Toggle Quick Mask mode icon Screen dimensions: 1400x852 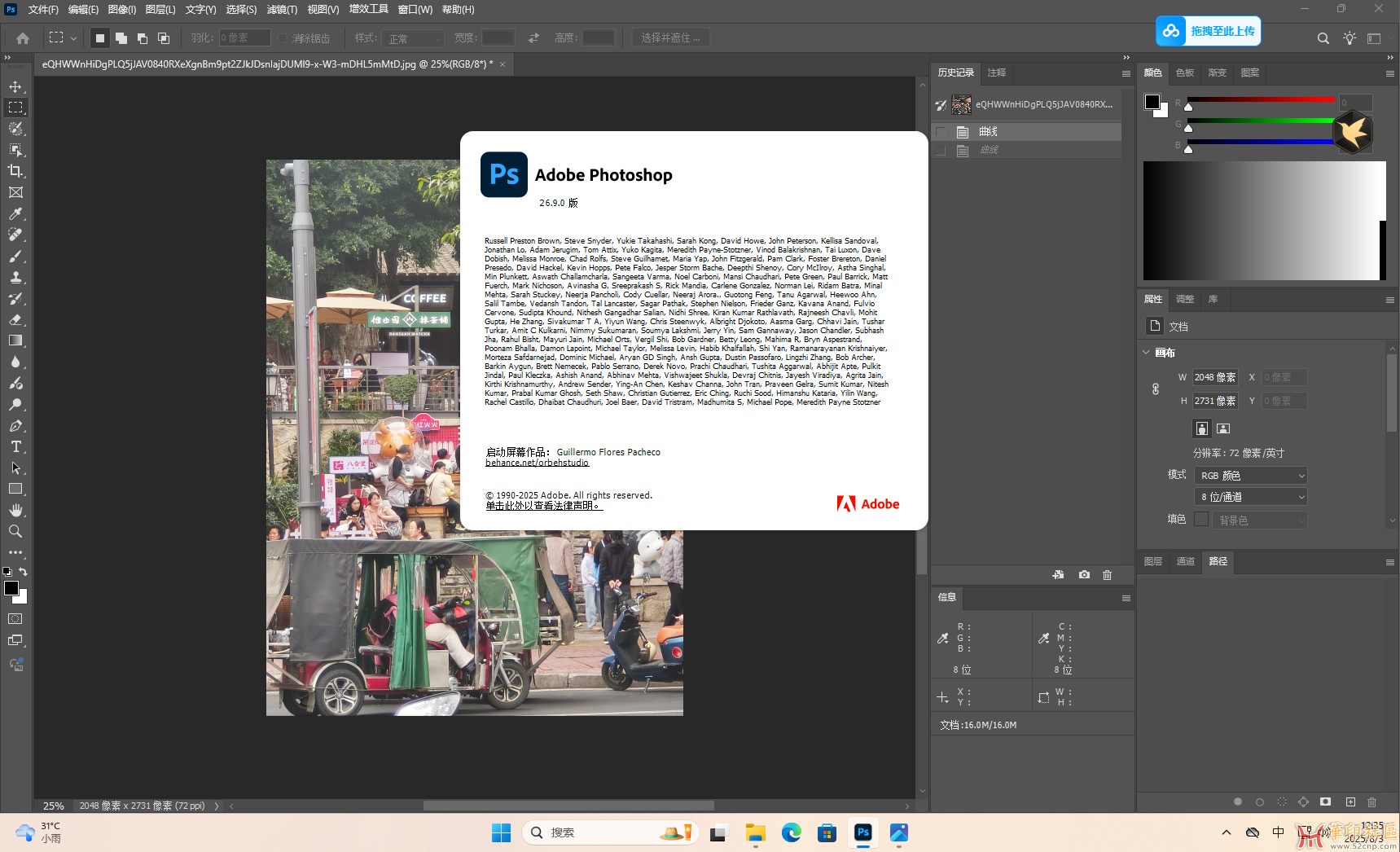click(15, 619)
